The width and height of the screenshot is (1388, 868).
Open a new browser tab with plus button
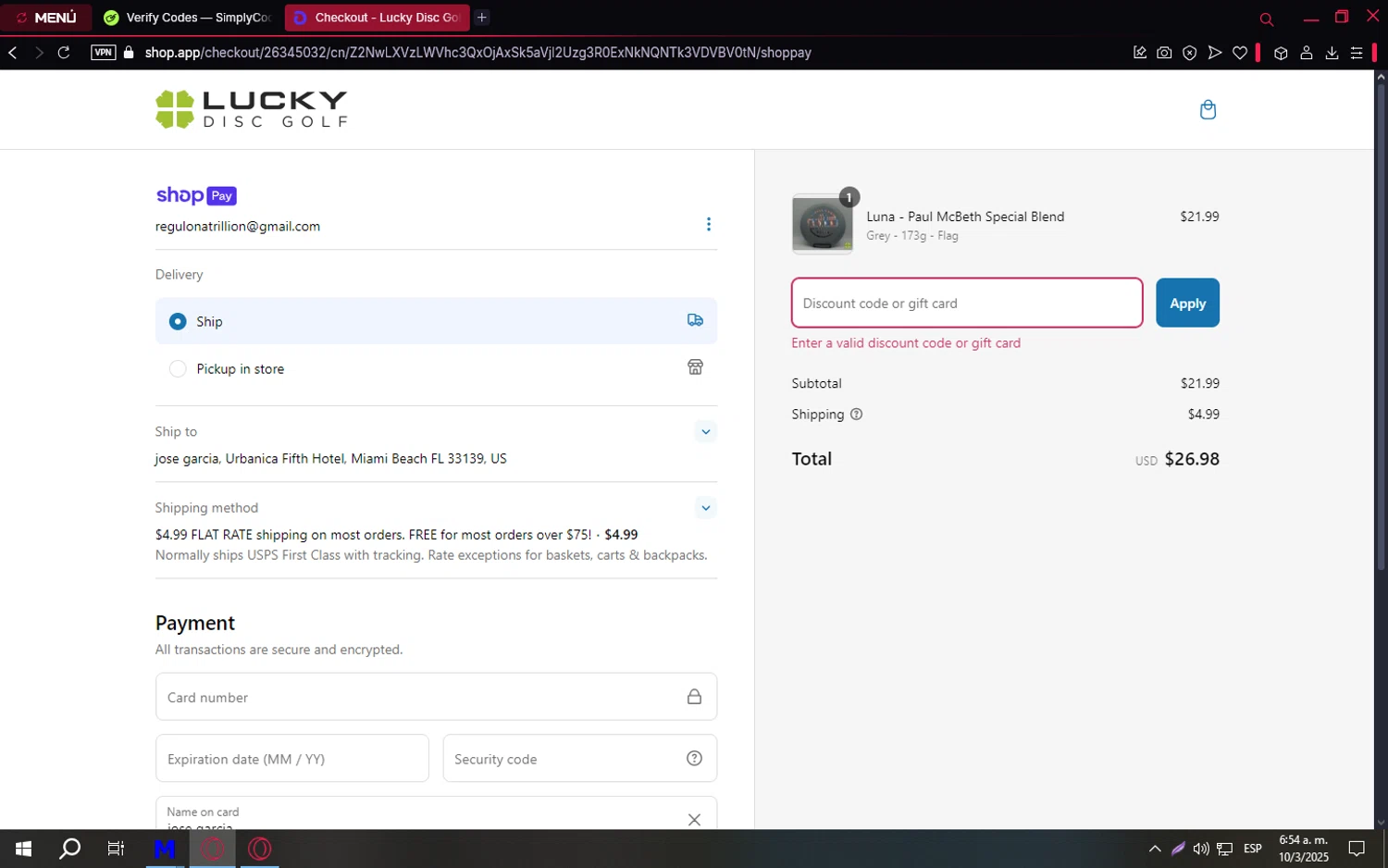(x=482, y=18)
